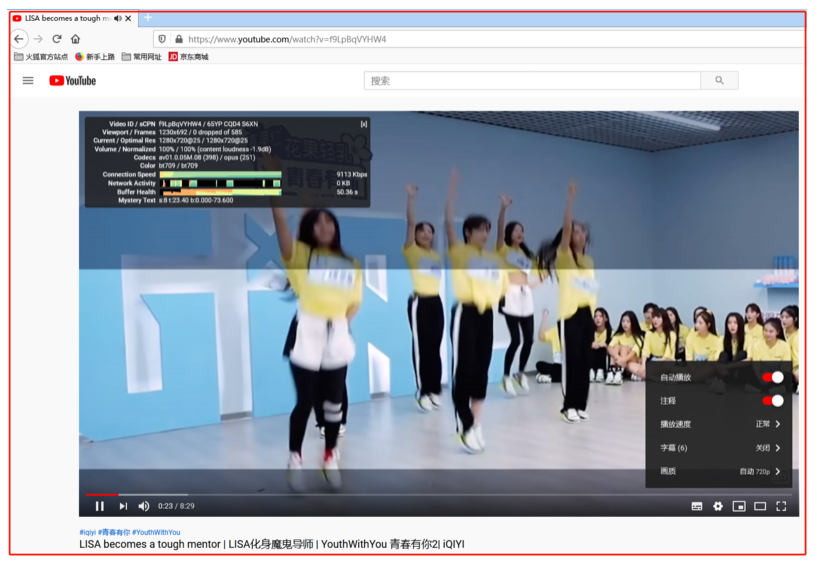817x565 pixels.
Task: Expand the 播放速度 playback speed submenu
Action: click(x=720, y=424)
